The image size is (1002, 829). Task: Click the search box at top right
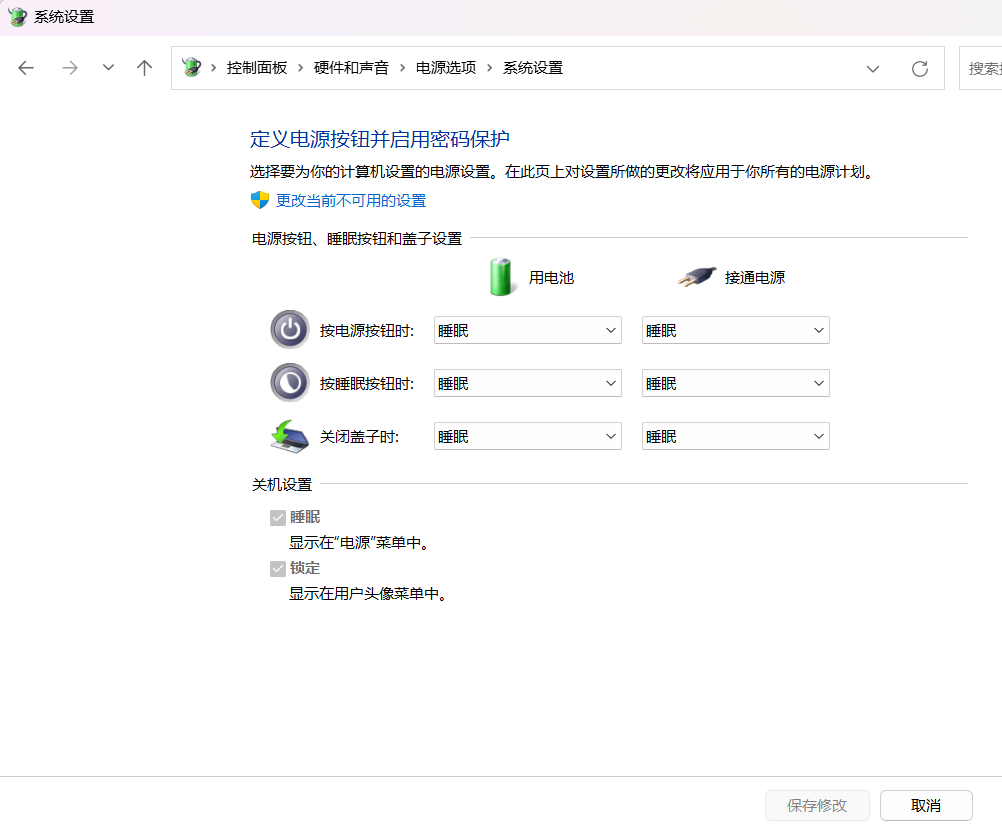pos(982,68)
